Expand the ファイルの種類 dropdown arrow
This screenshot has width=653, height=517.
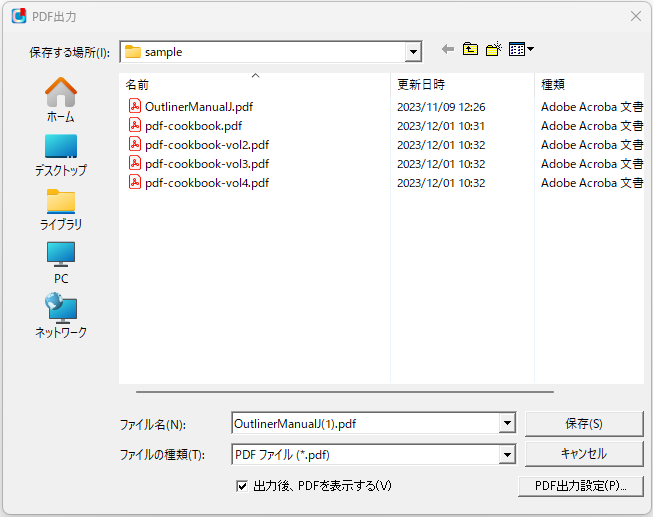point(507,455)
